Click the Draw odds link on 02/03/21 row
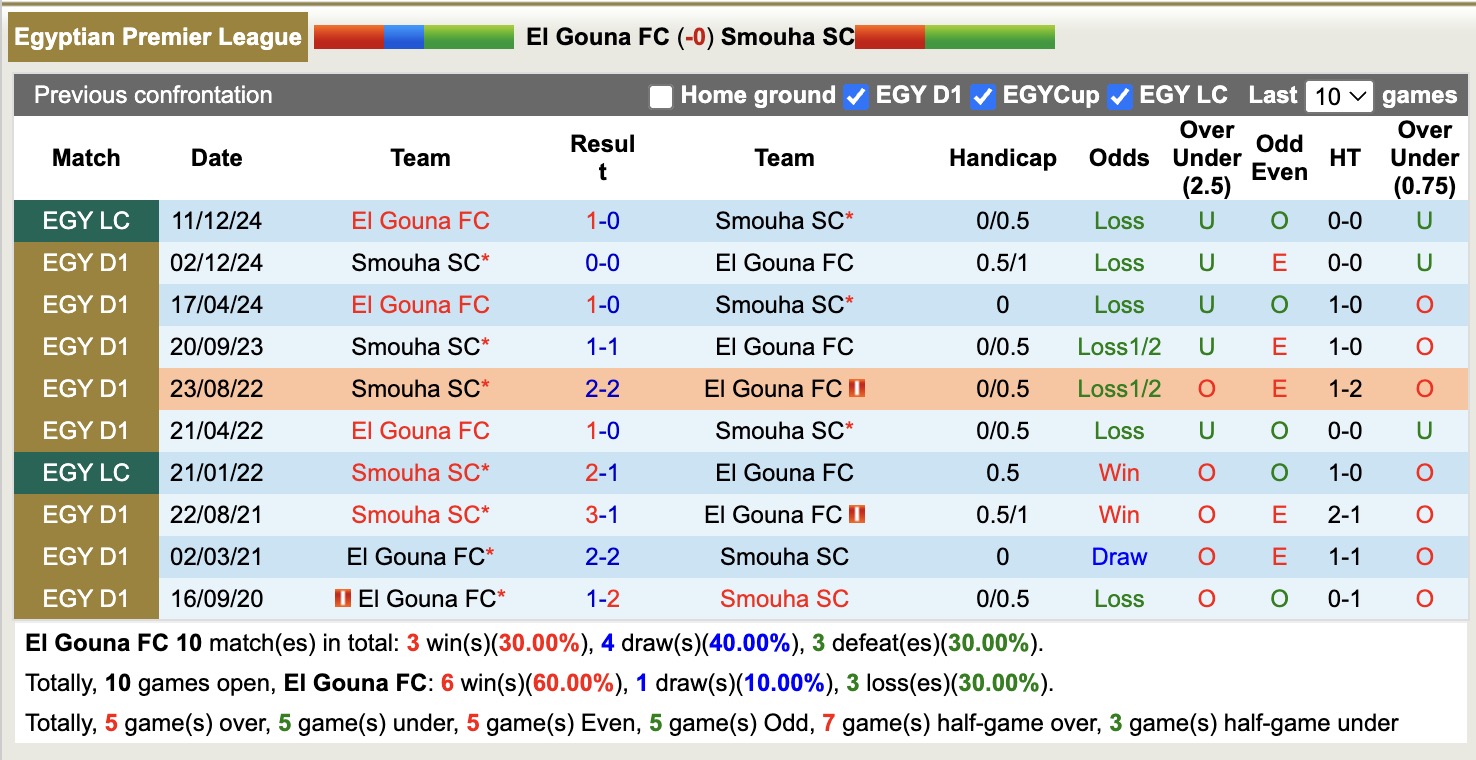Viewport: 1476px width, 760px height. pos(1119,557)
